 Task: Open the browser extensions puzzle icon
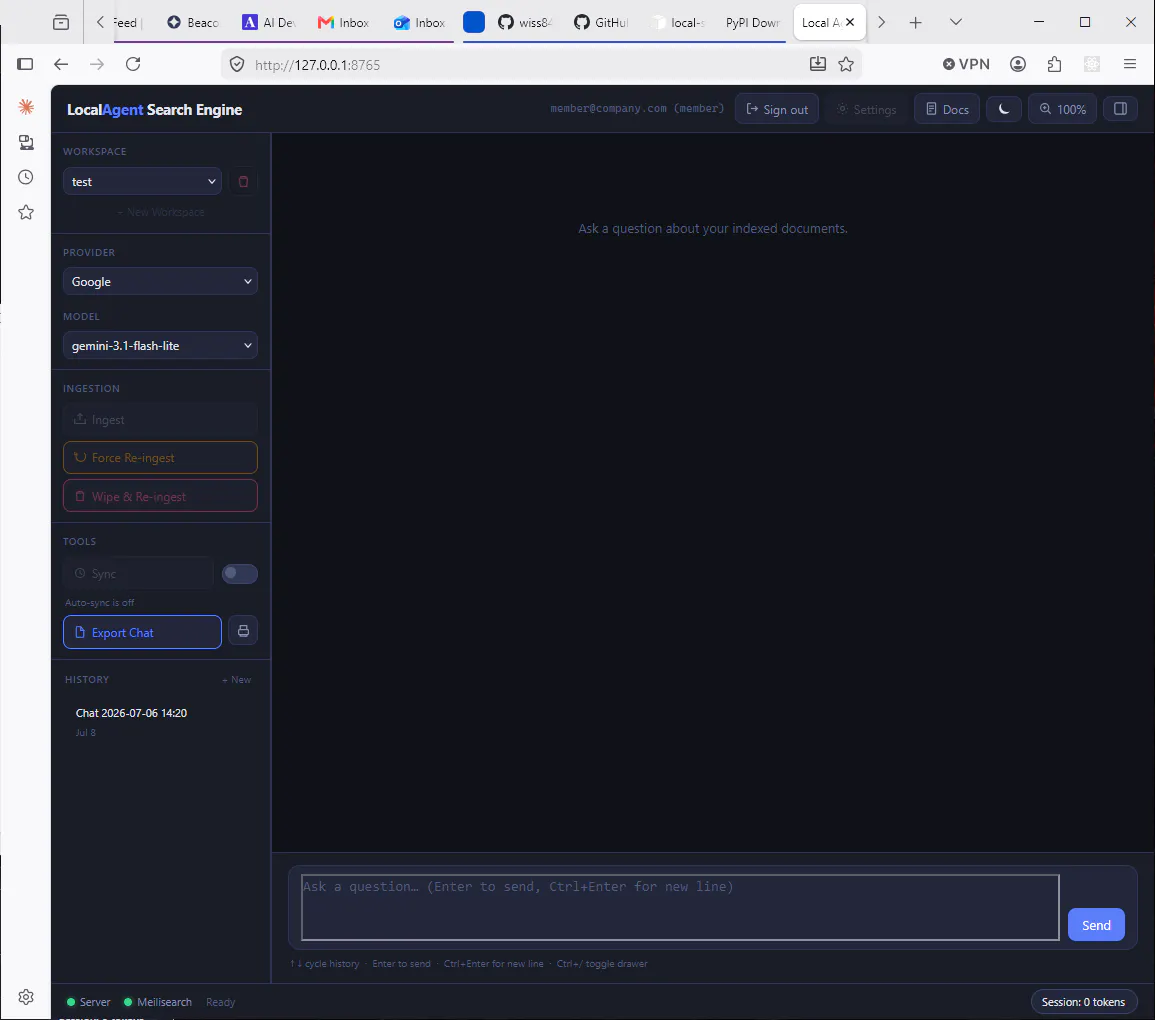1054,64
